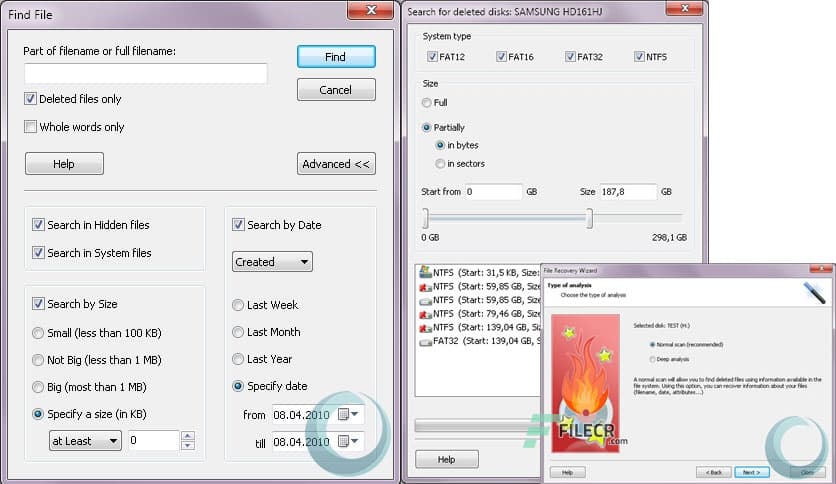This screenshot has width=836, height=484.
Task: Click the size range slider handle
Action: click(x=589, y=218)
